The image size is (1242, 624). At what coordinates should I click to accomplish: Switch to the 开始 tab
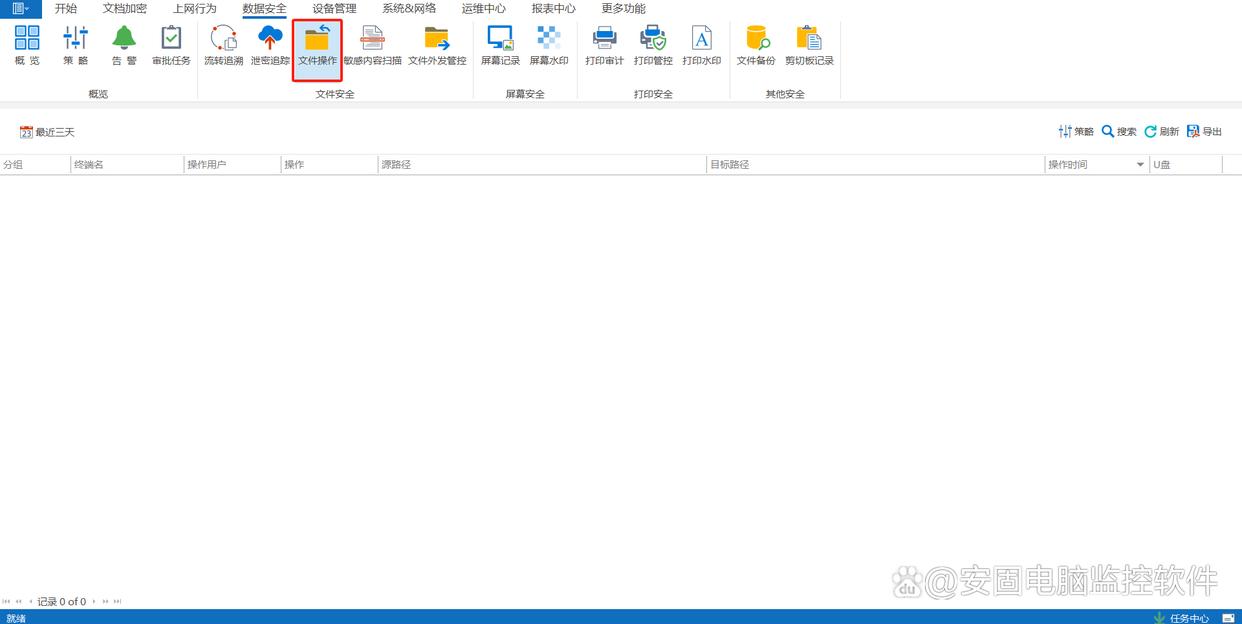66,8
